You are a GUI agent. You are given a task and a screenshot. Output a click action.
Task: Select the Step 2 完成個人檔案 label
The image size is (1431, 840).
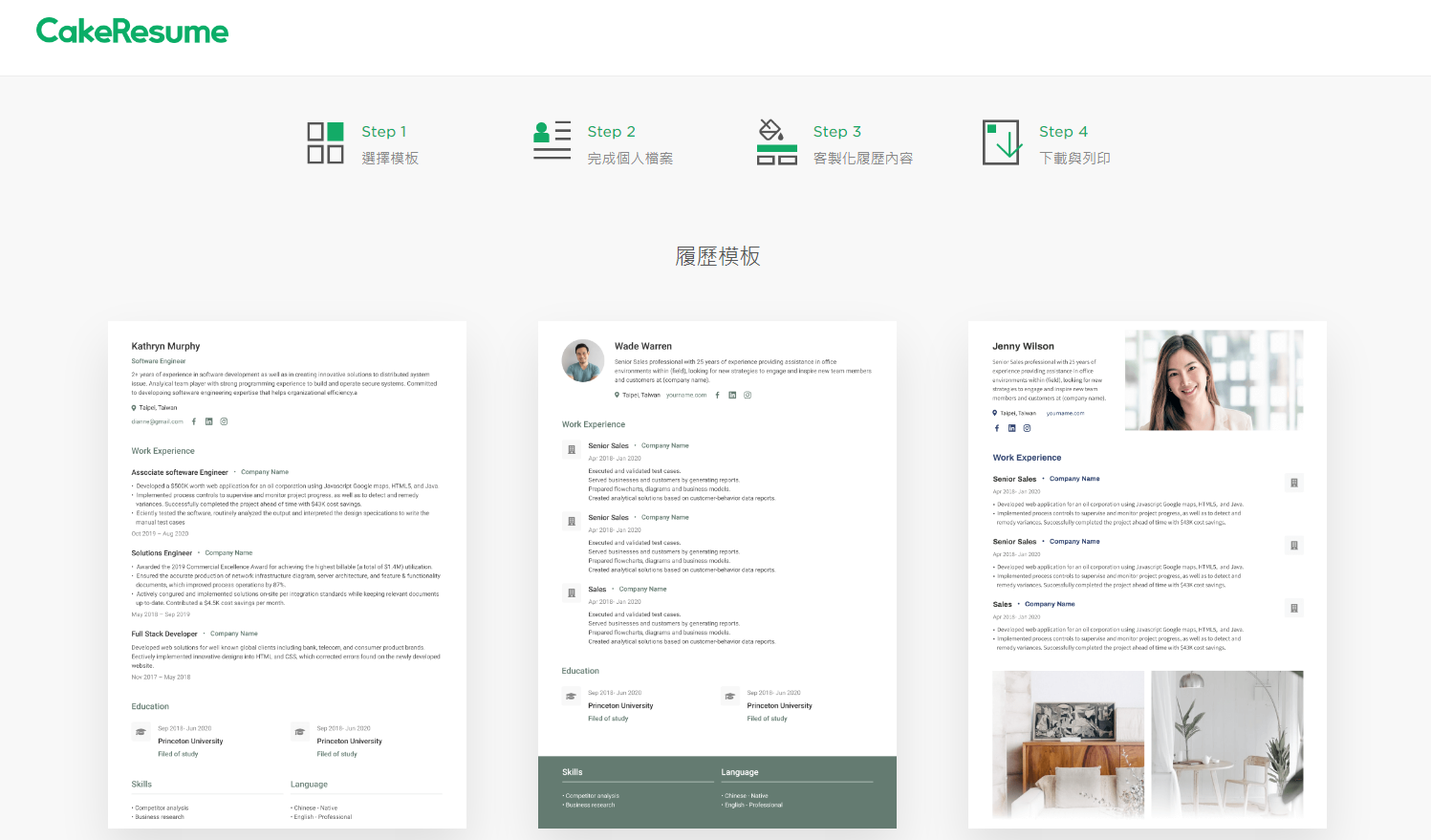click(630, 158)
